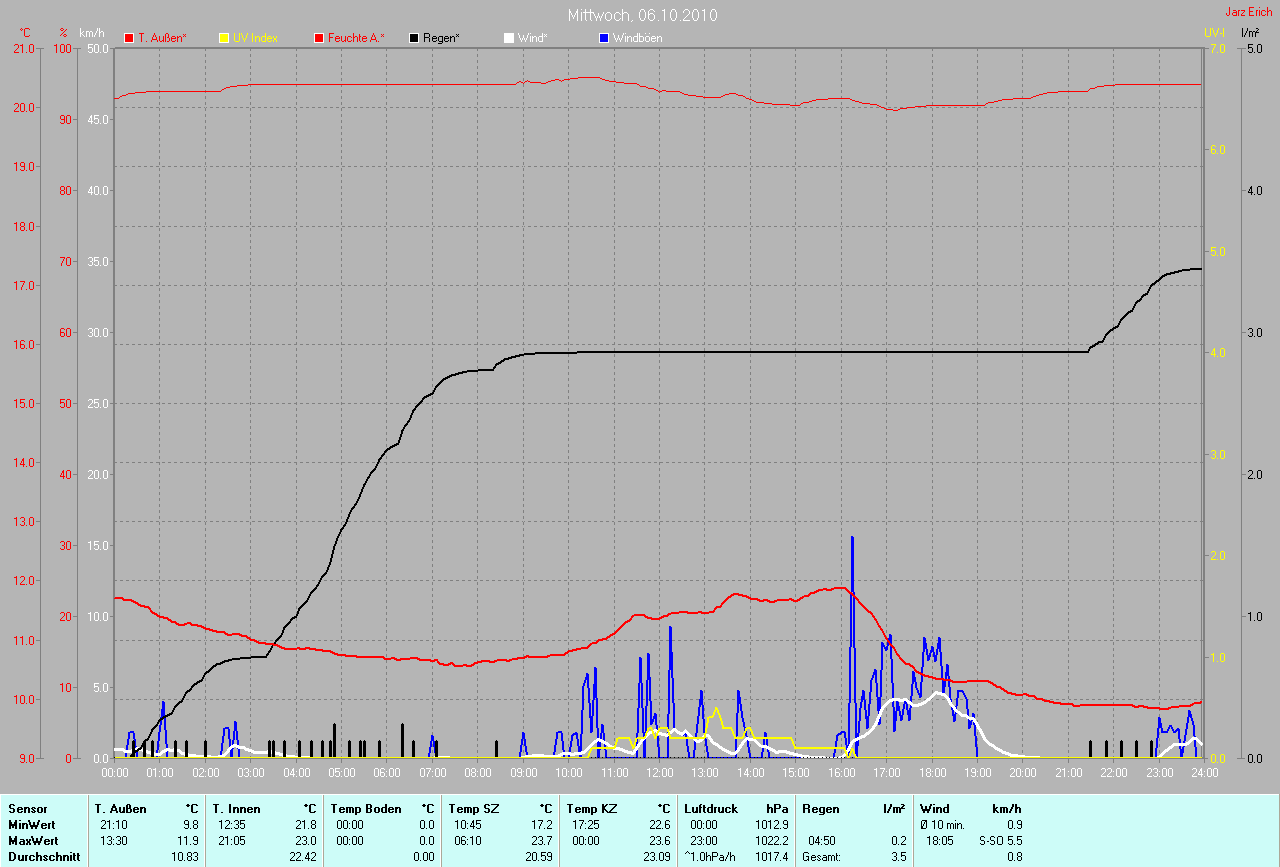Click the Gesamt rain total value 3.5
This screenshot has width=1280, height=867.
pos(898,857)
